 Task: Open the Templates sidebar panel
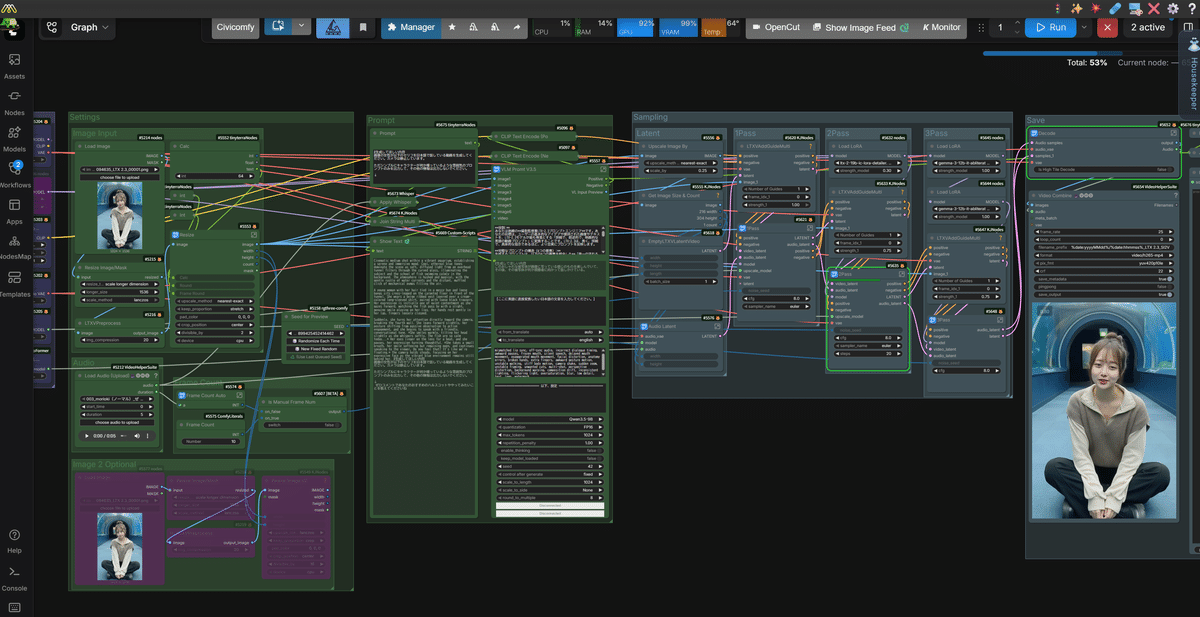[14, 284]
